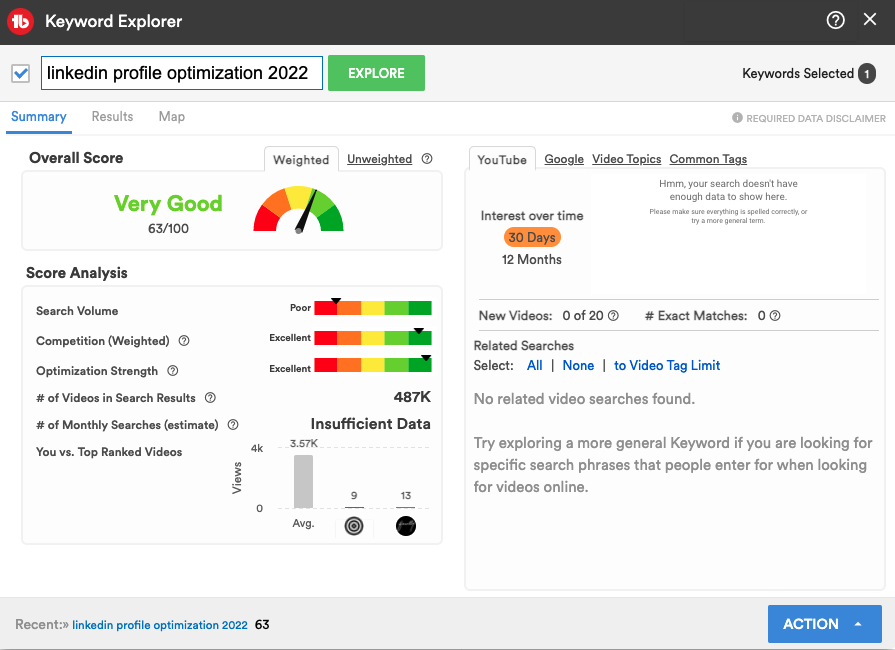This screenshot has width=895, height=650.
Task: Open the Video Topics tab
Action: 626,159
